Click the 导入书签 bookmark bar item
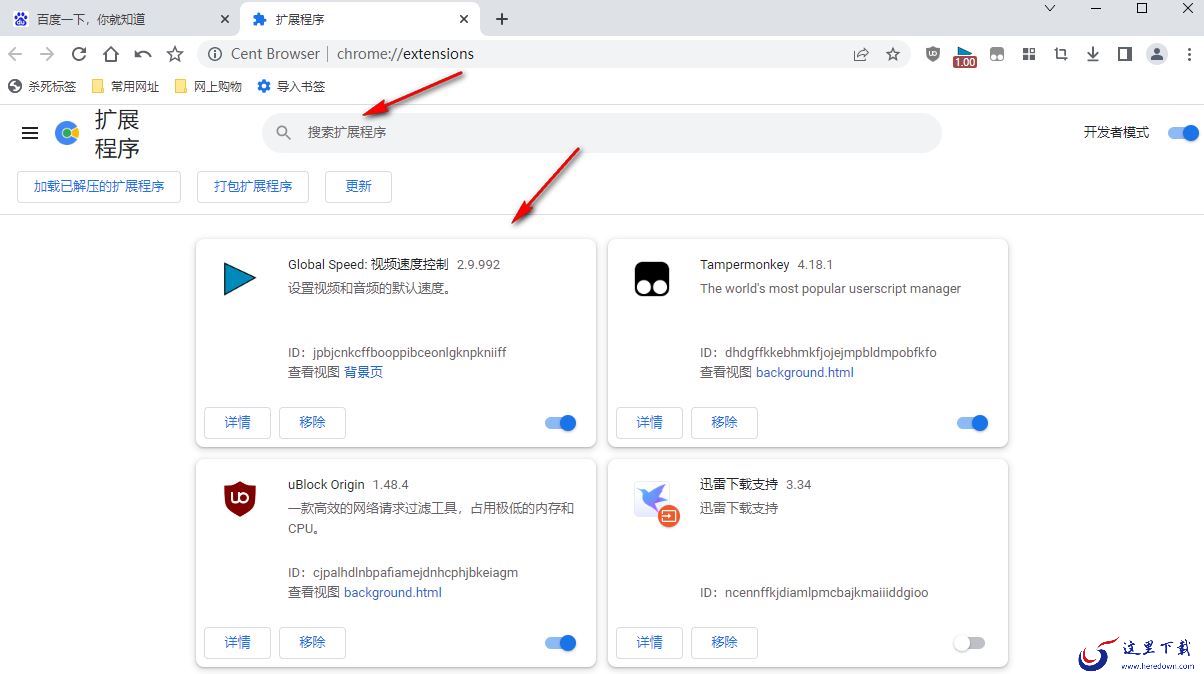The image size is (1204, 674). point(291,86)
